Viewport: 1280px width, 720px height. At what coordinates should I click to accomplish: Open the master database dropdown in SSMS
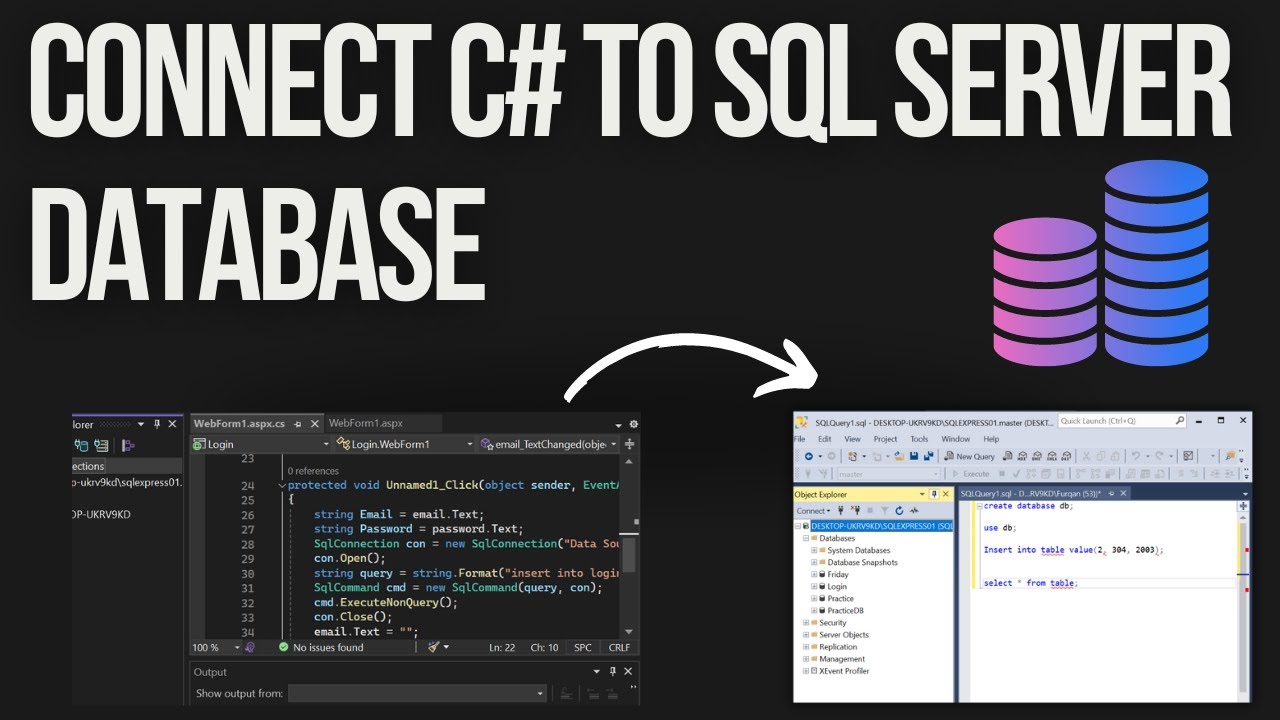[888, 474]
